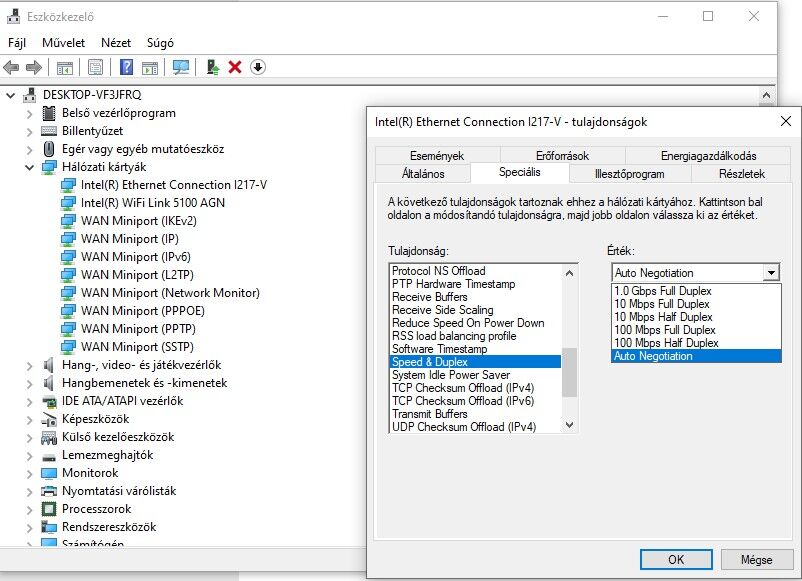The image size is (802, 581).
Task: Click the Processzorok CPU icon
Action: [49, 509]
